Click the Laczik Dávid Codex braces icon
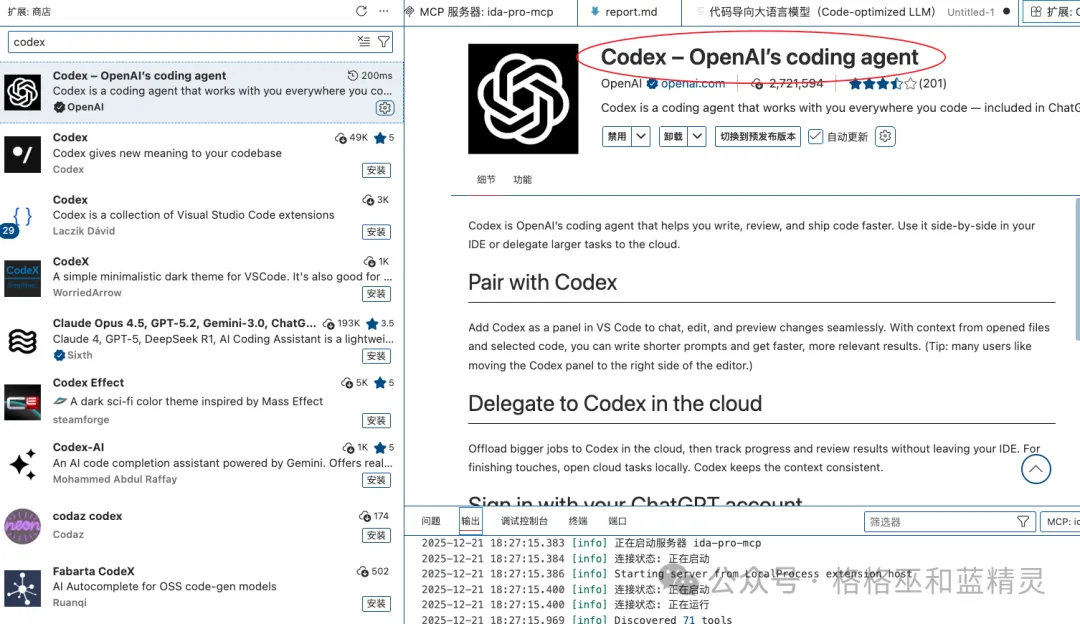The image size is (1080, 624). [x=22, y=216]
